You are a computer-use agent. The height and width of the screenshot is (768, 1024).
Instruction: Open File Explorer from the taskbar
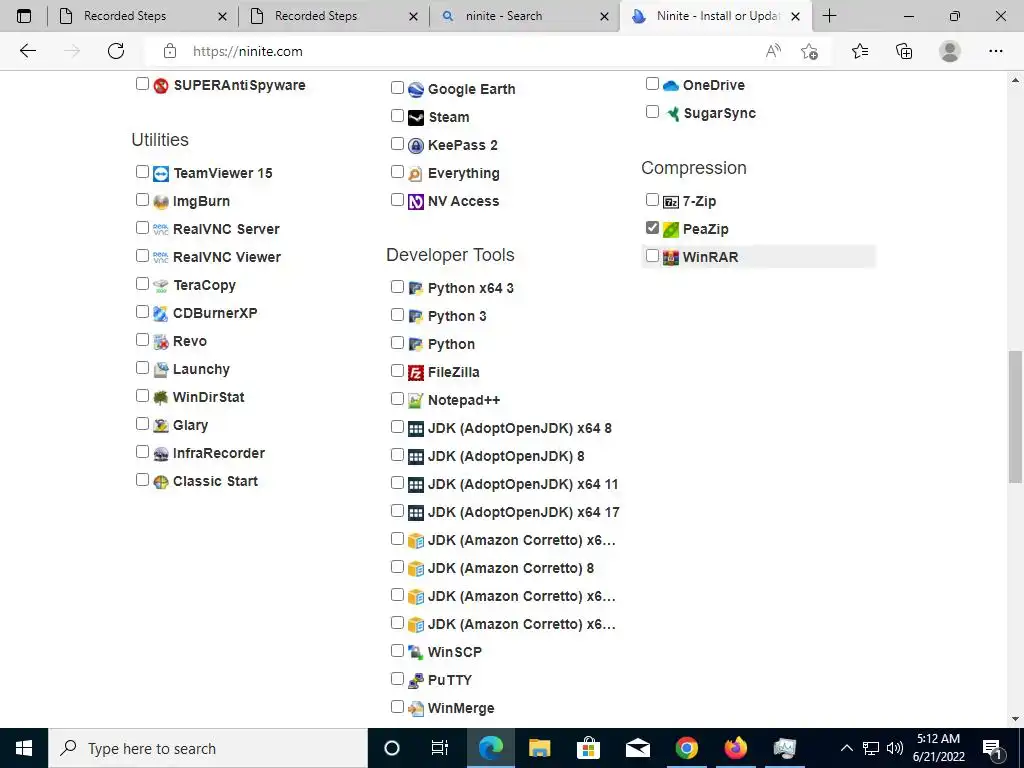(x=539, y=748)
